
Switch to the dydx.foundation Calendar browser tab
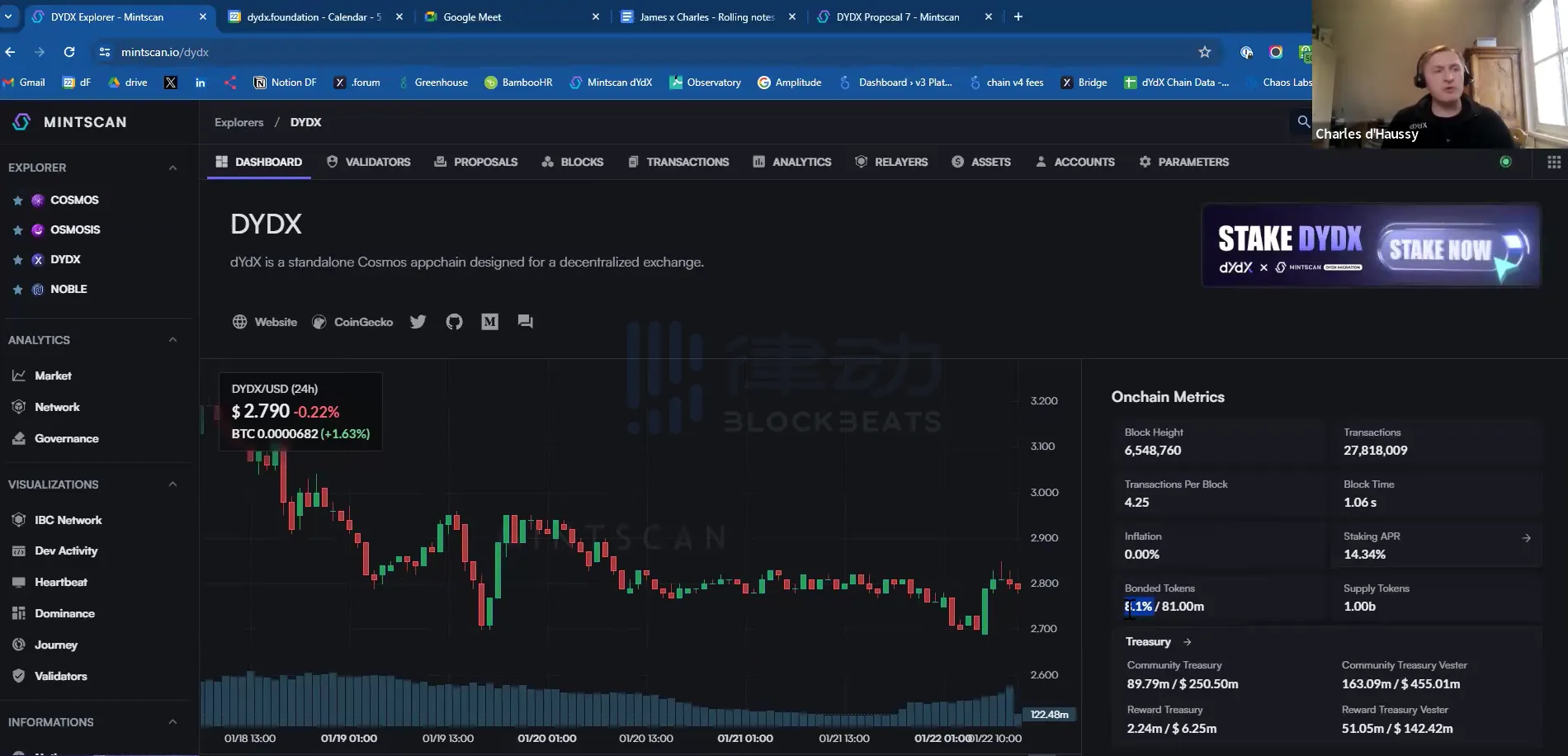coord(315,17)
